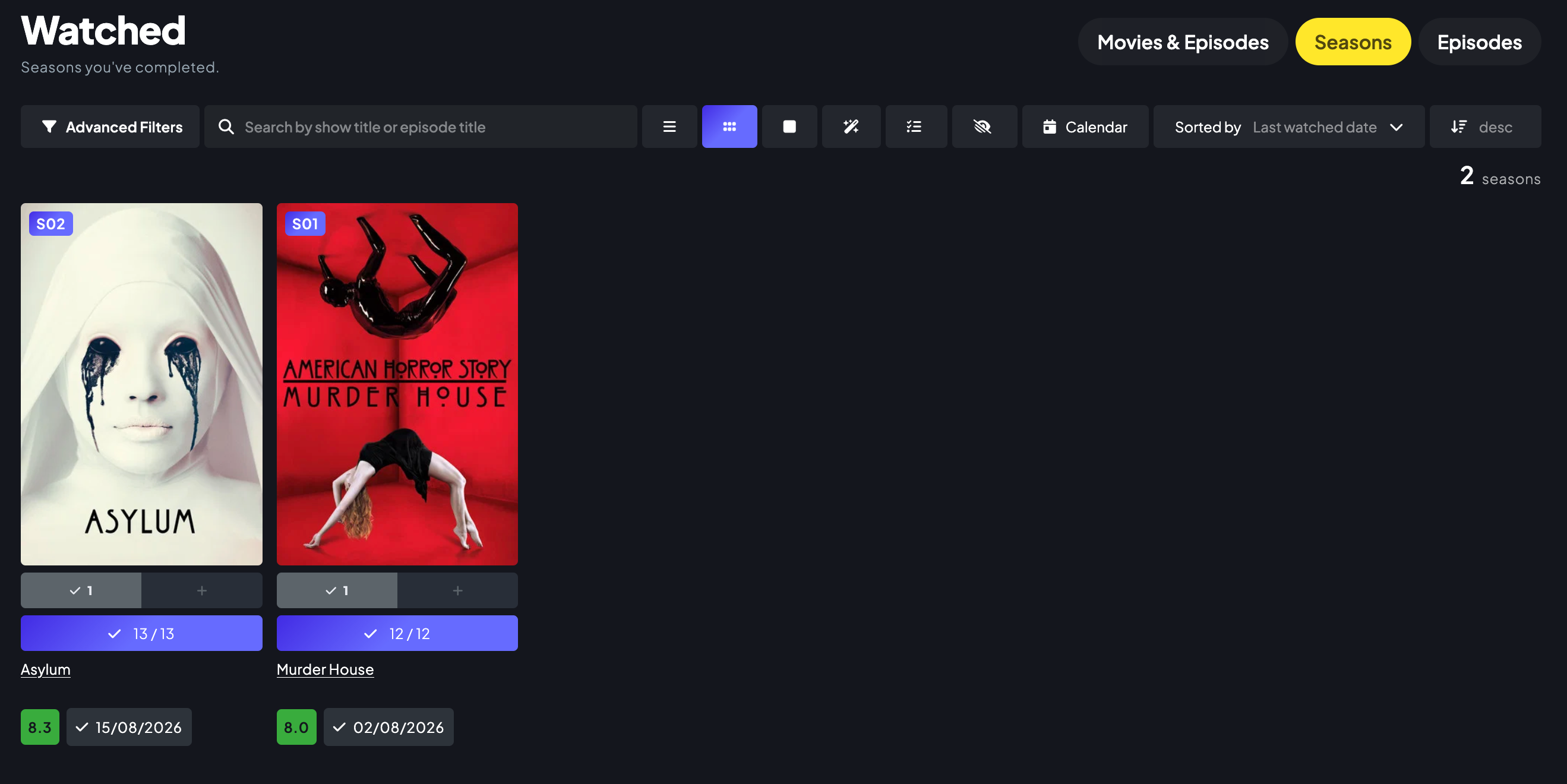
Task: Switch to the list view layout
Action: pyautogui.click(x=669, y=127)
